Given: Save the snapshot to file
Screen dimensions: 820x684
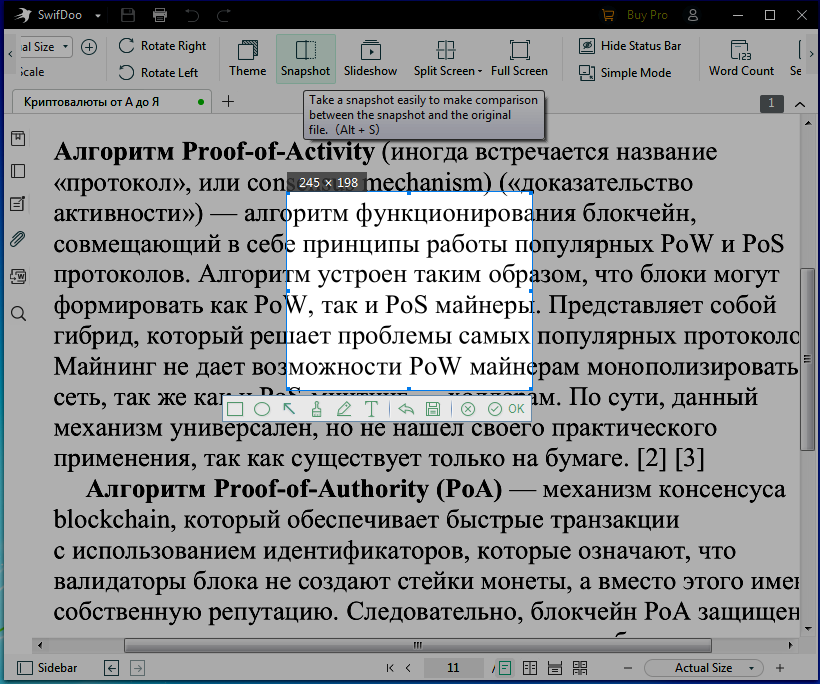Looking at the screenshot, I should [x=433, y=409].
